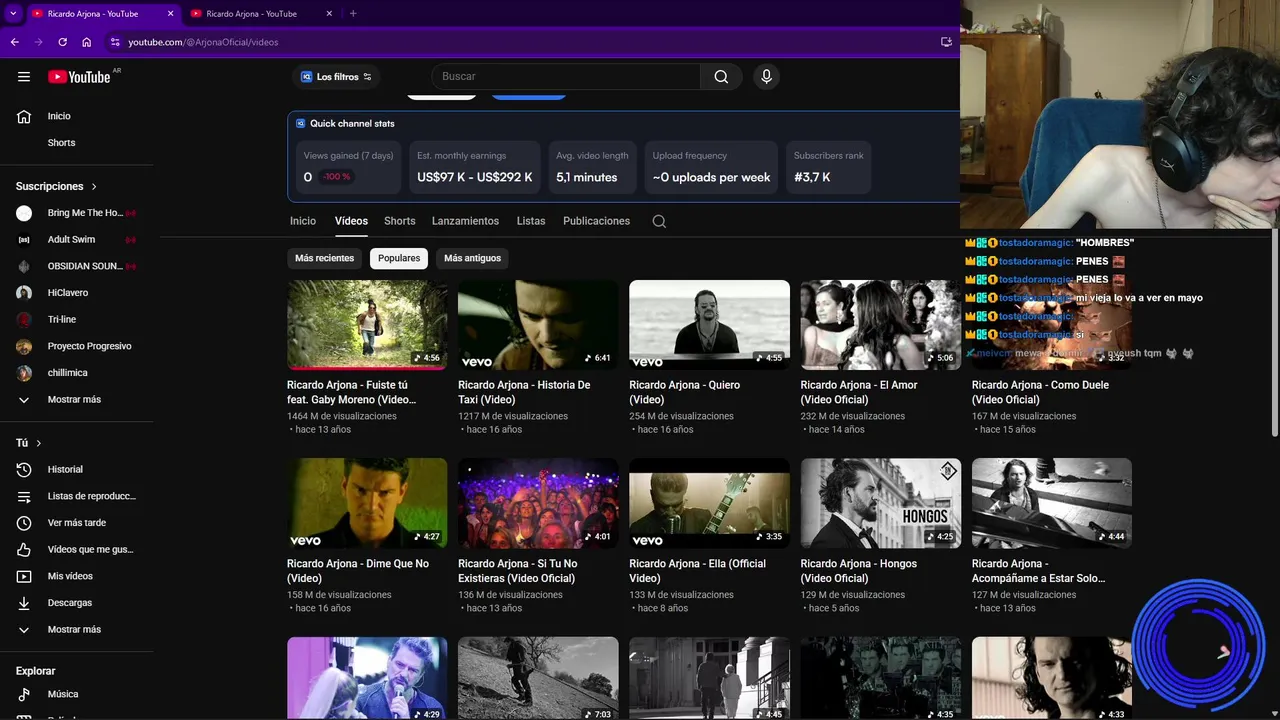Click the install app icon in address bar
1280x720 pixels.
coord(946,42)
